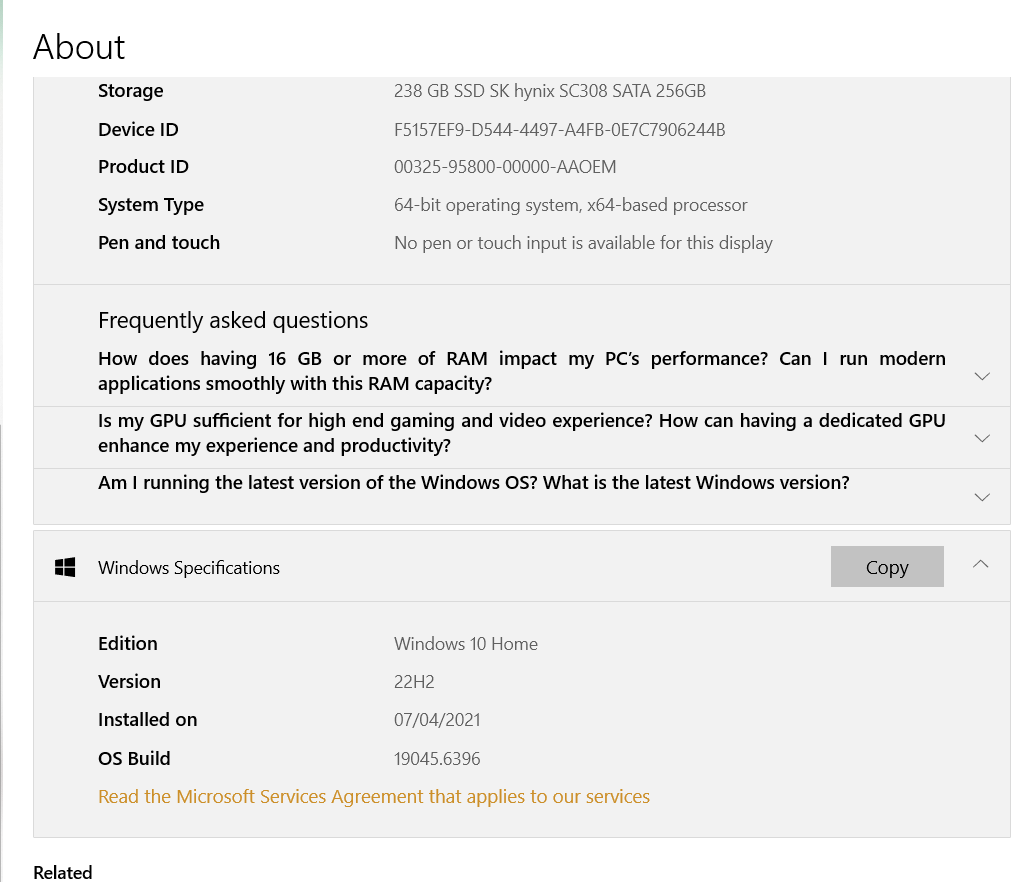The width and height of the screenshot is (1023, 882).
Task: Expand the 16 GB RAM performance question
Action: click(981, 376)
